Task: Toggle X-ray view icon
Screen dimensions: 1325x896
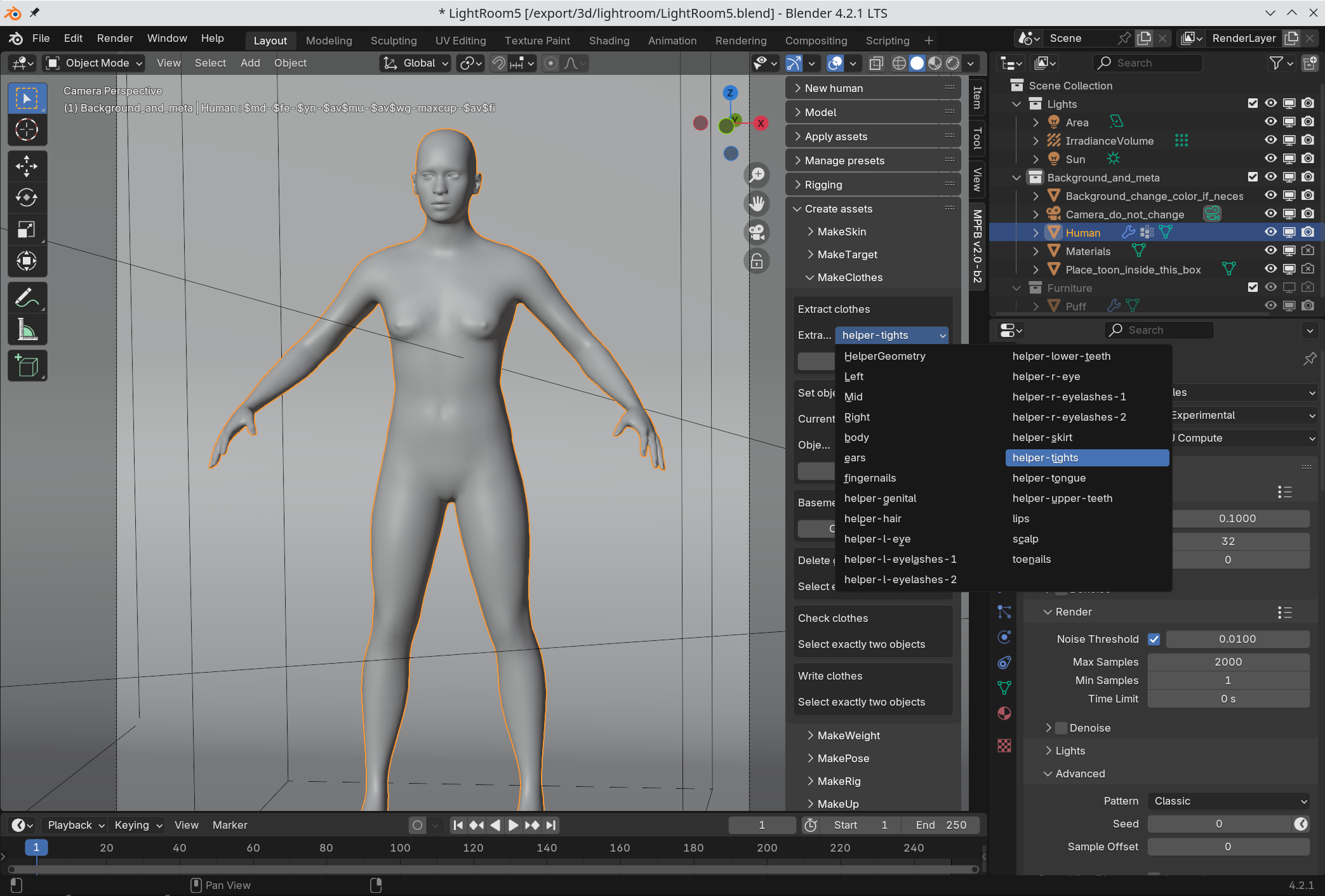Action: pos(876,63)
